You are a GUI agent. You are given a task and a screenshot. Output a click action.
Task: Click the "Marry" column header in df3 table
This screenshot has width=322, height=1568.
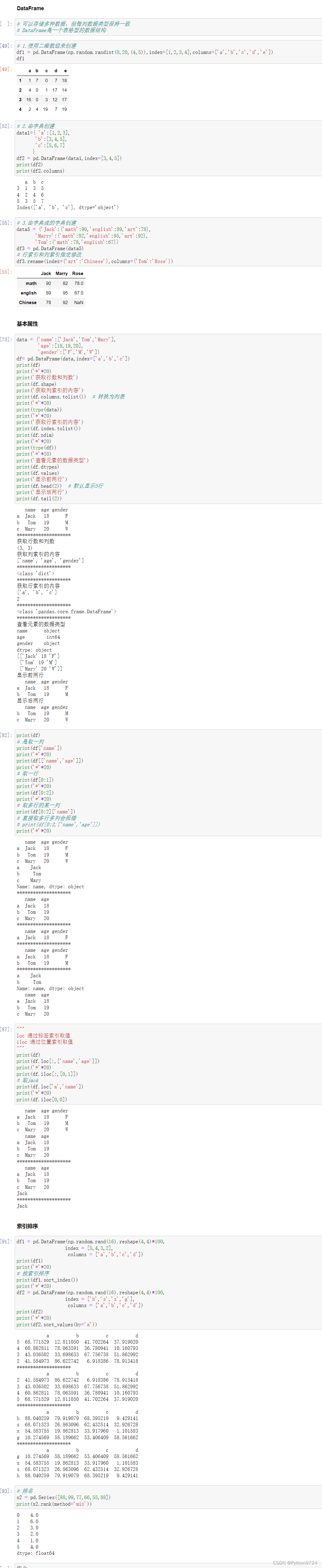(x=61, y=274)
